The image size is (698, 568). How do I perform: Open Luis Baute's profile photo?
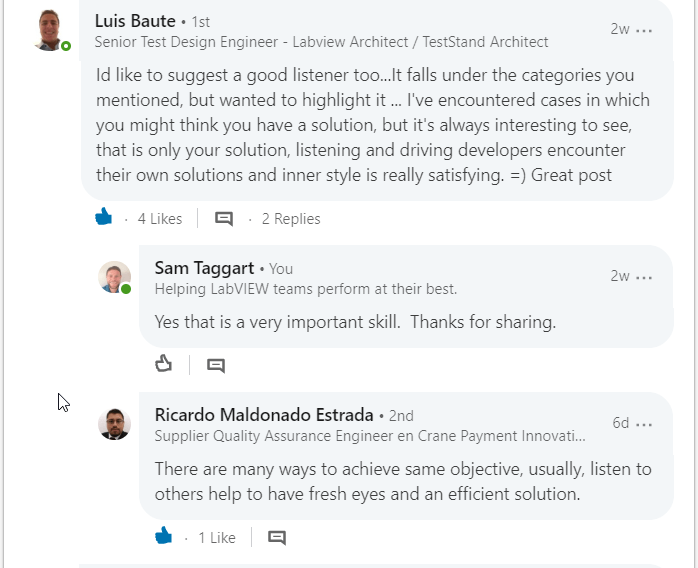click(50, 31)
